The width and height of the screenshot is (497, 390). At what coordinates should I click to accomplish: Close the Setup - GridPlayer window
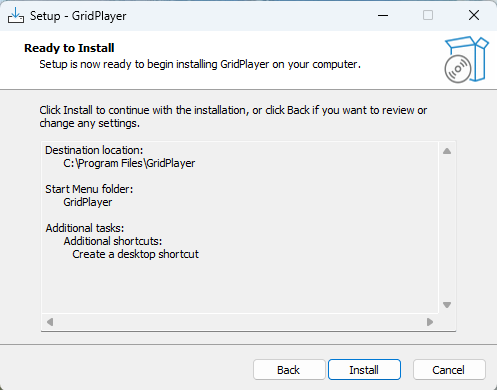[x=474, y=15]
